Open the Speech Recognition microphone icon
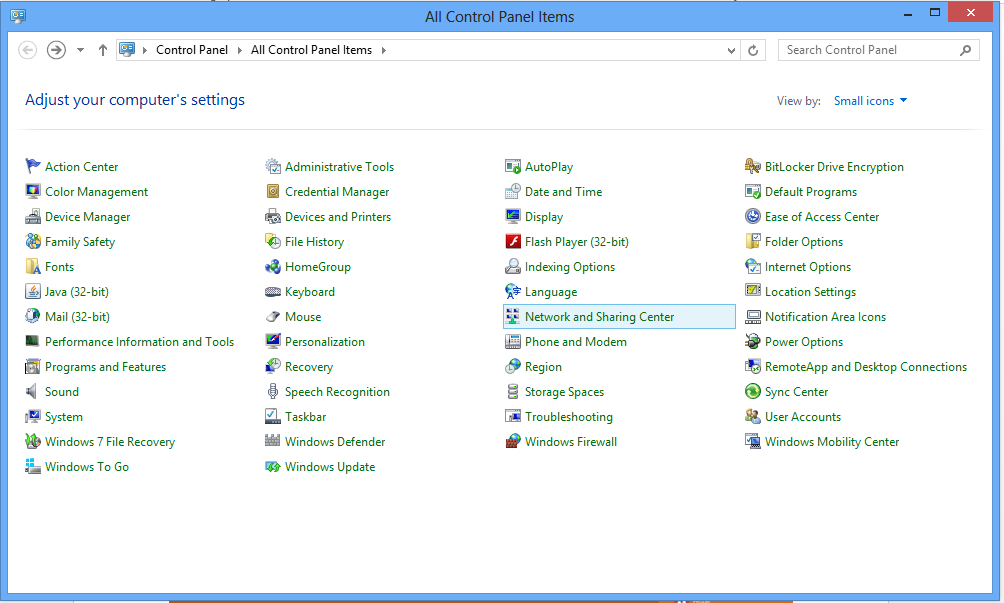1004x603 pixels. point(273,391)
